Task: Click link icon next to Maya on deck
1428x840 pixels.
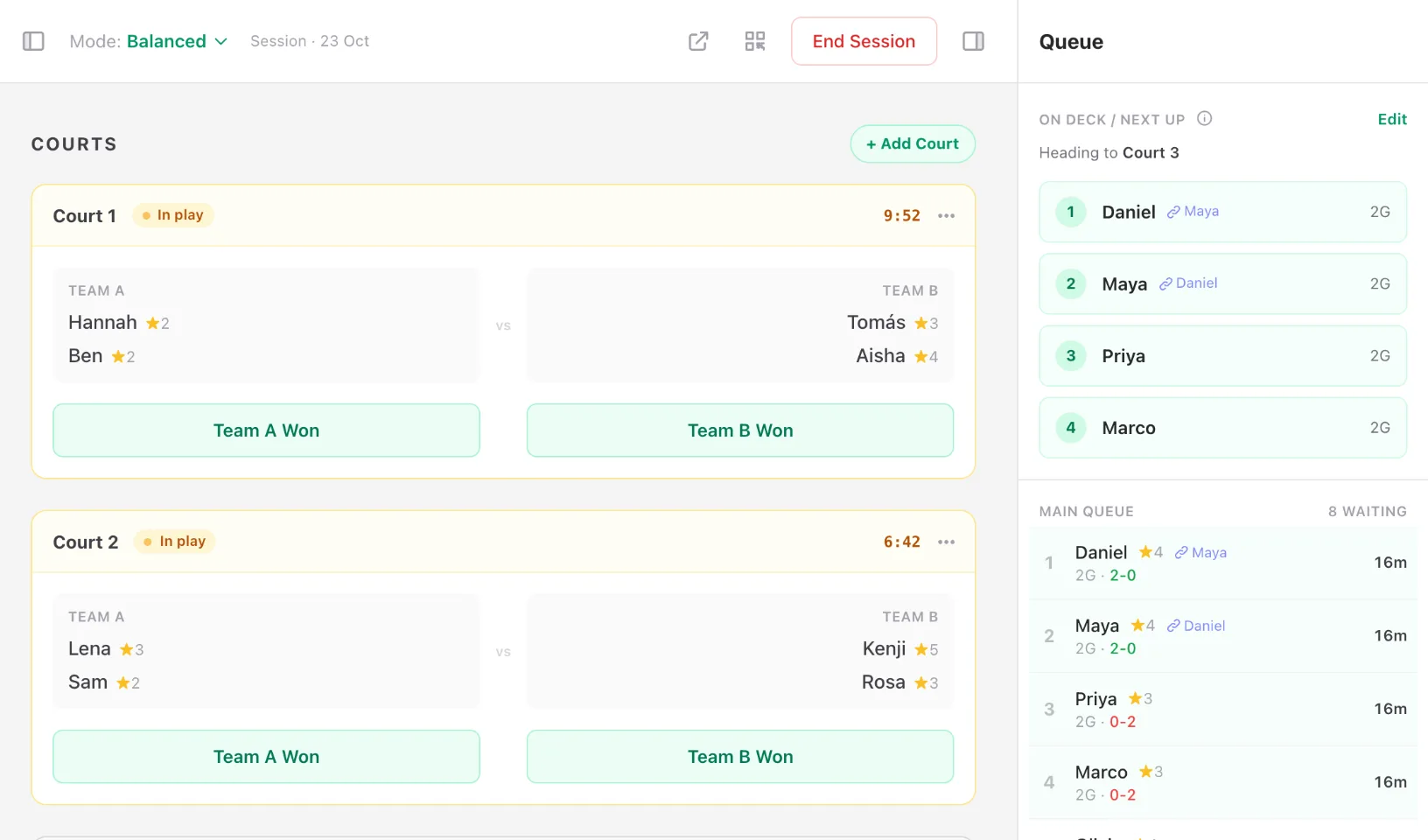Action: tap(1165, 283)
